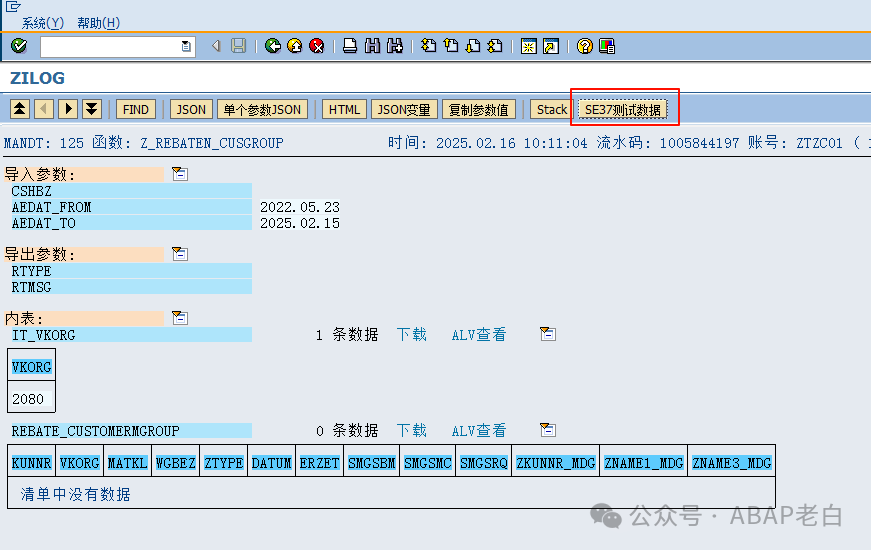871x550 pixels.
Task: Click the SE37测试数据 button
Action: click(x=622, y=109)
